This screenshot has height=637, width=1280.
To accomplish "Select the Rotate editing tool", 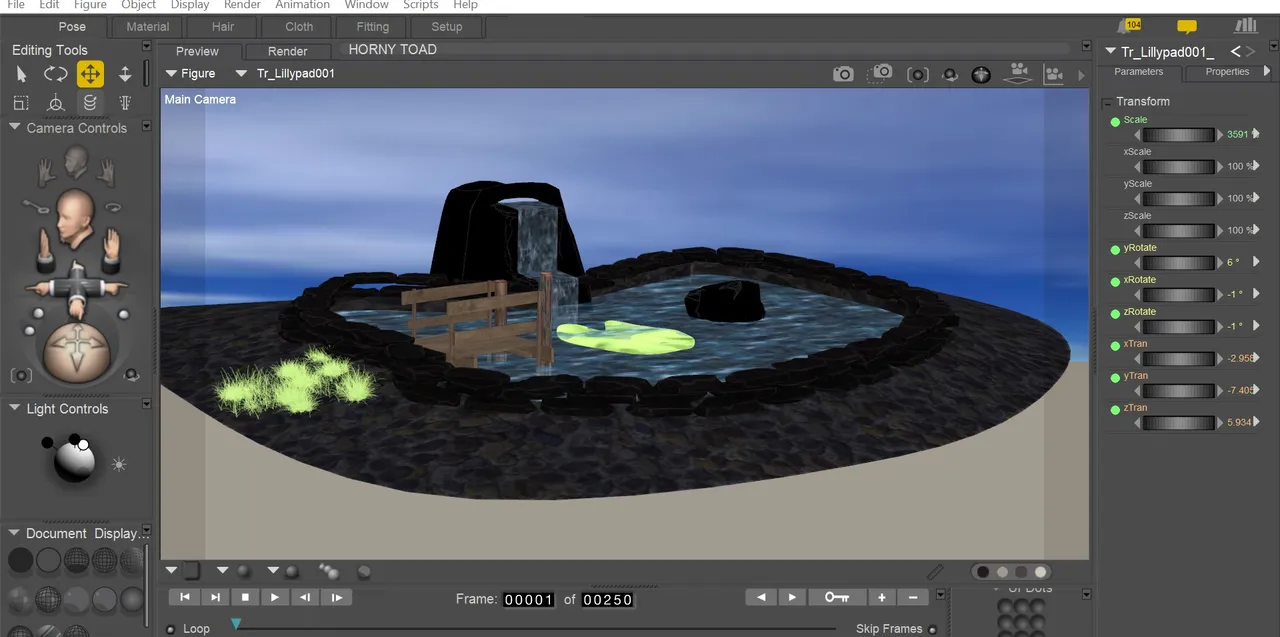I will (x=55, y=74).
